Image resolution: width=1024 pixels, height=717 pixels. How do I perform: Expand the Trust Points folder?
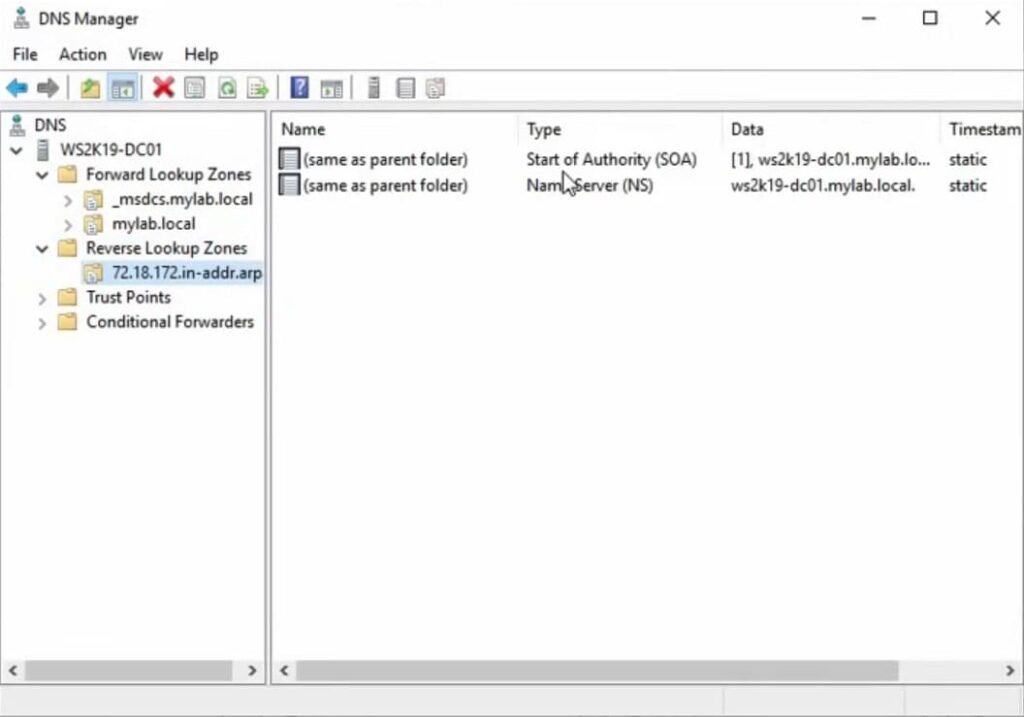[42, 298]
